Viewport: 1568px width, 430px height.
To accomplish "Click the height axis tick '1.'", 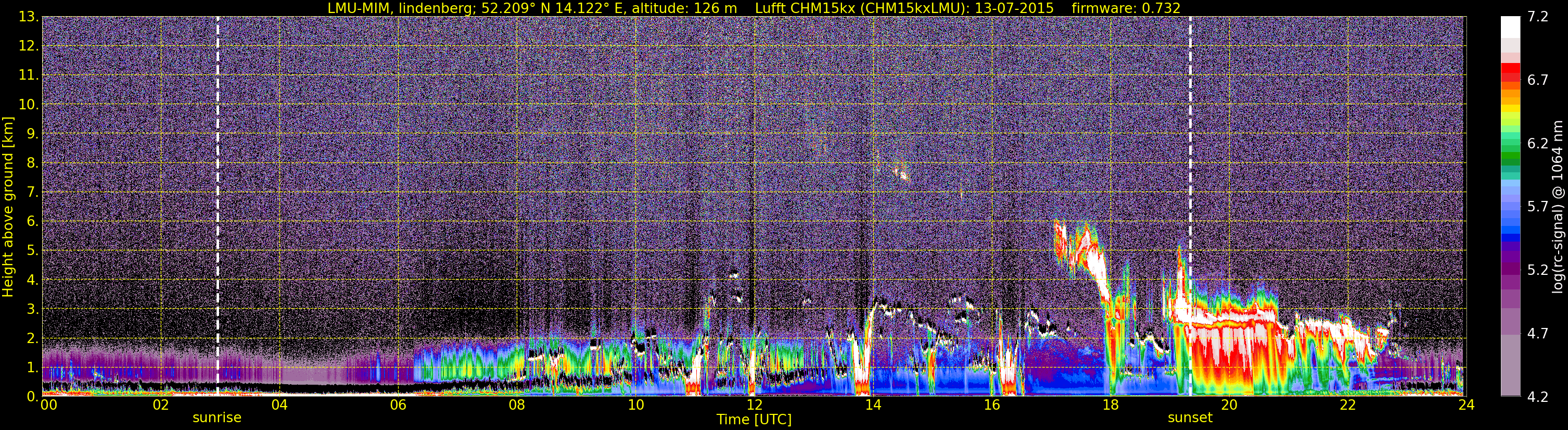I will (33, 367).
